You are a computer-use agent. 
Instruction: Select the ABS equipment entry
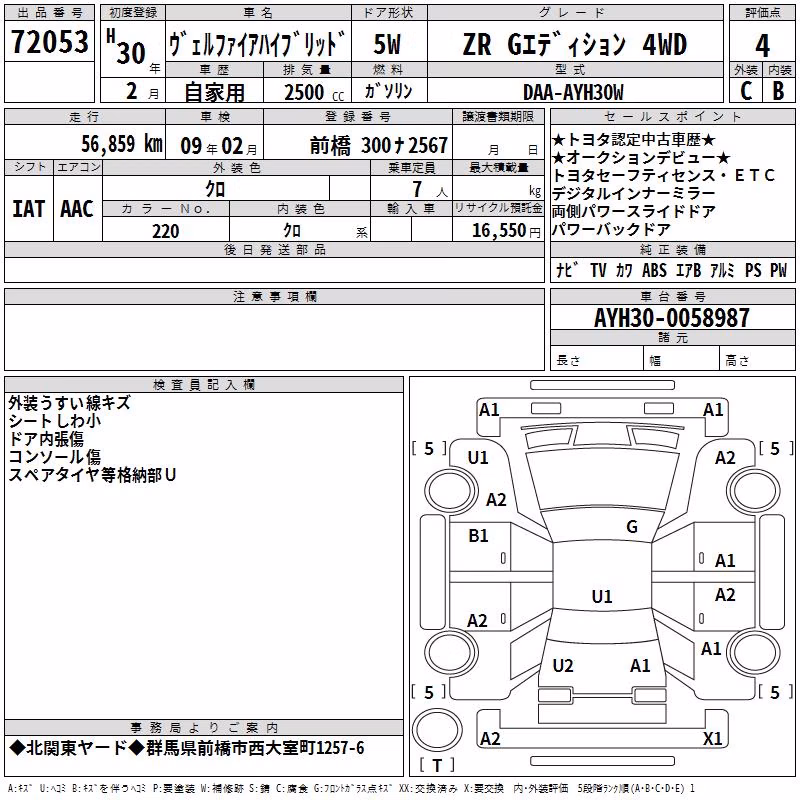tap(654, 270)
